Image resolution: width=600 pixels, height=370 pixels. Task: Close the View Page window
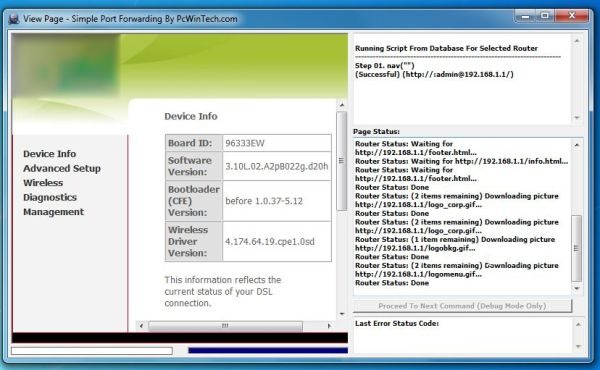coord(572,16)
